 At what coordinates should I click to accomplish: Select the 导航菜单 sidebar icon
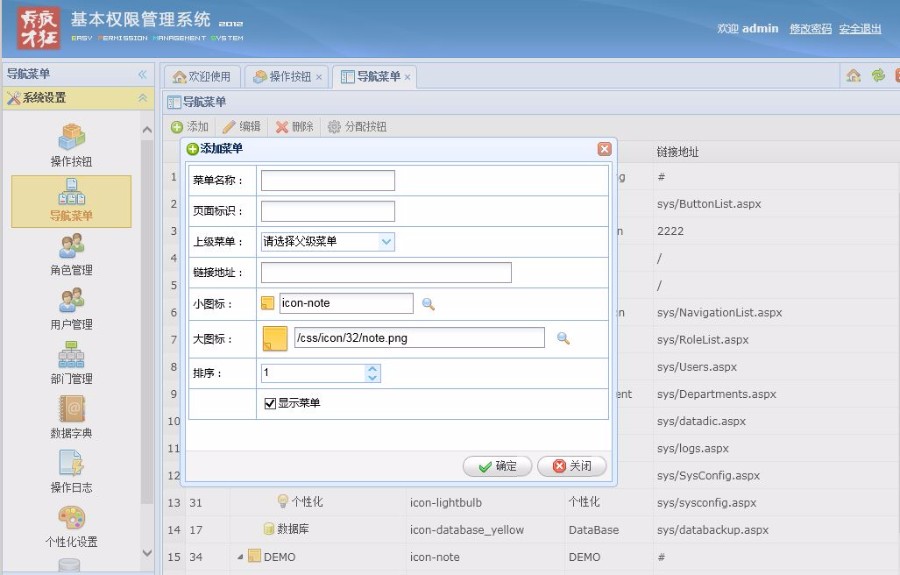pos(71,201)
